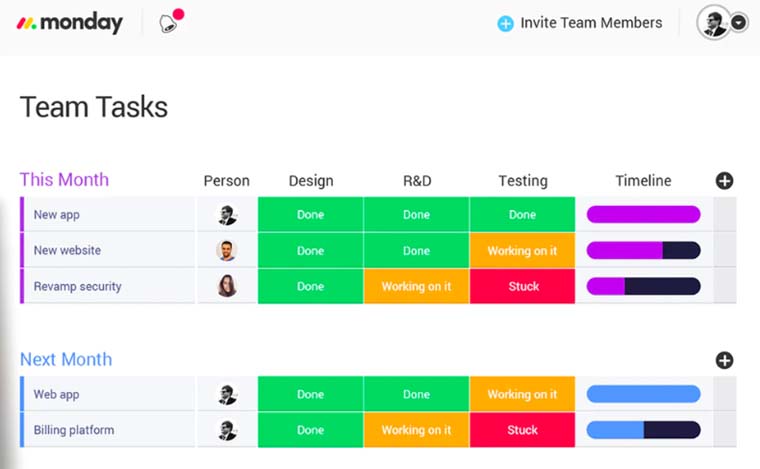Click person avatar for Revamp security row

click(227, 286)
